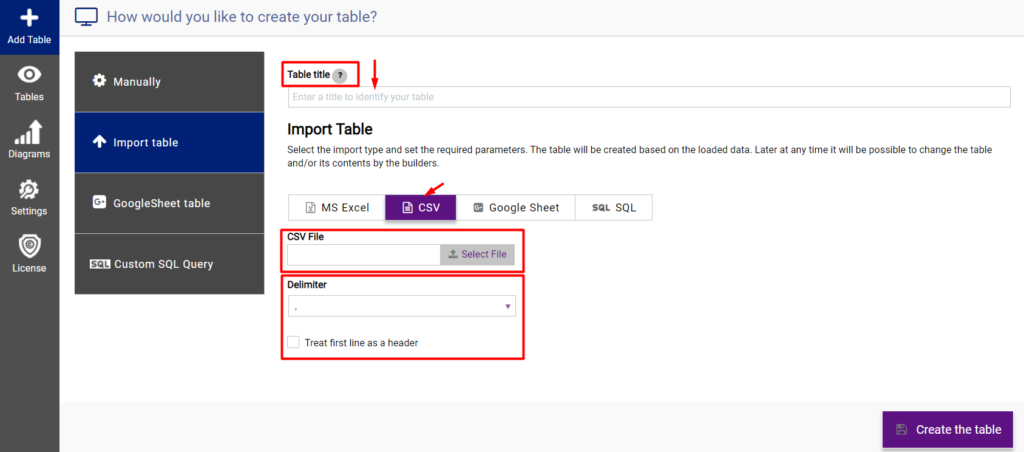Click the gear icon beside Manually
Screen dimensions: 1024x452
[99, 81]
